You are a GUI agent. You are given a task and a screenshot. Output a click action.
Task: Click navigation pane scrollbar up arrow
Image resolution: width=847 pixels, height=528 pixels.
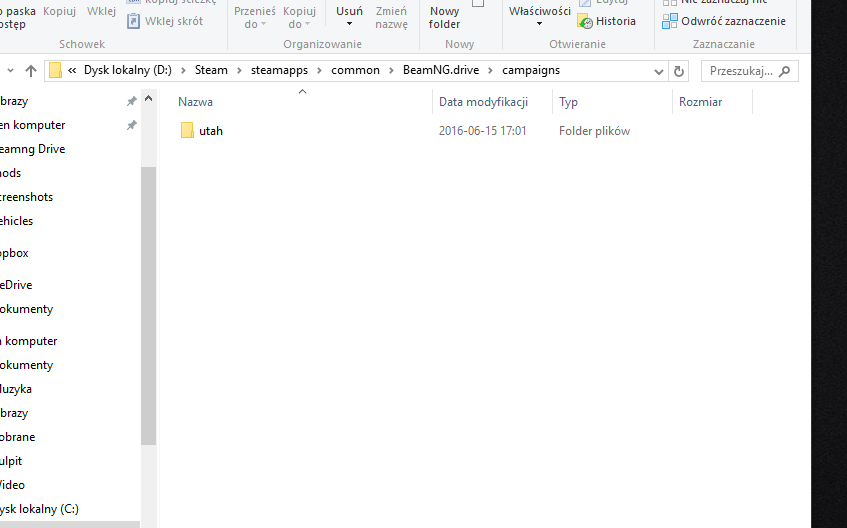click(x=149, y=98)
